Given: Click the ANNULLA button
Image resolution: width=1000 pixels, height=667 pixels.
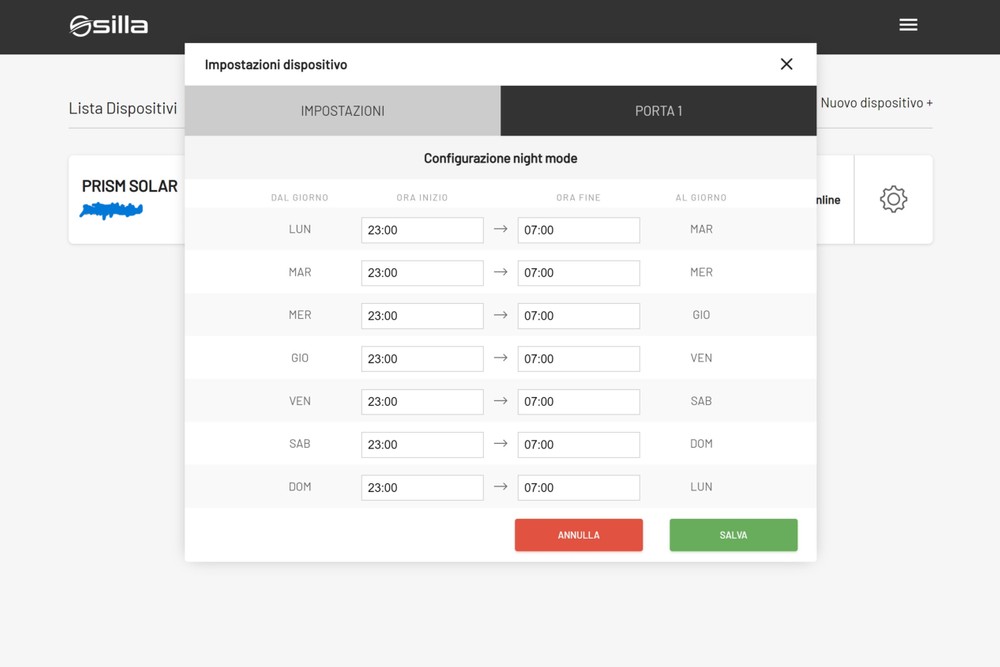Looking at the screenshot, I should tap(578, 535).
